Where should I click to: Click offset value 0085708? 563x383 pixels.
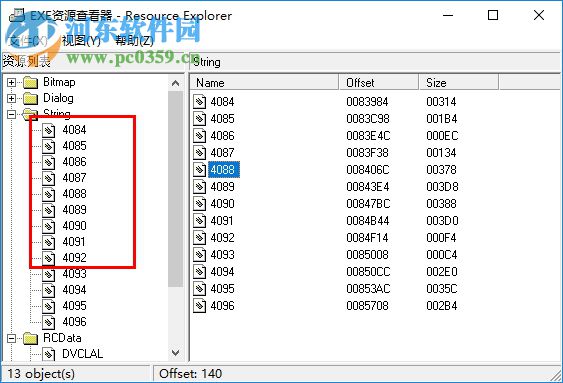point(367,306)
